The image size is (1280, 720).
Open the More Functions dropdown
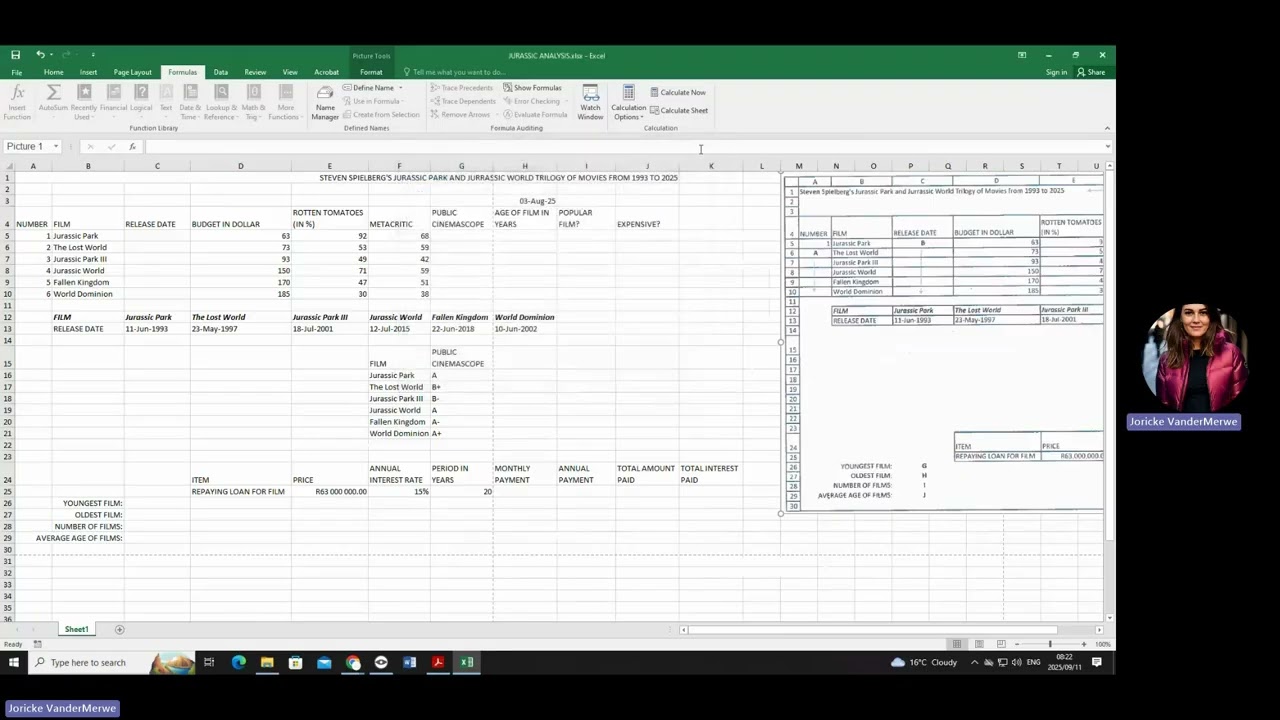(286, 102)
